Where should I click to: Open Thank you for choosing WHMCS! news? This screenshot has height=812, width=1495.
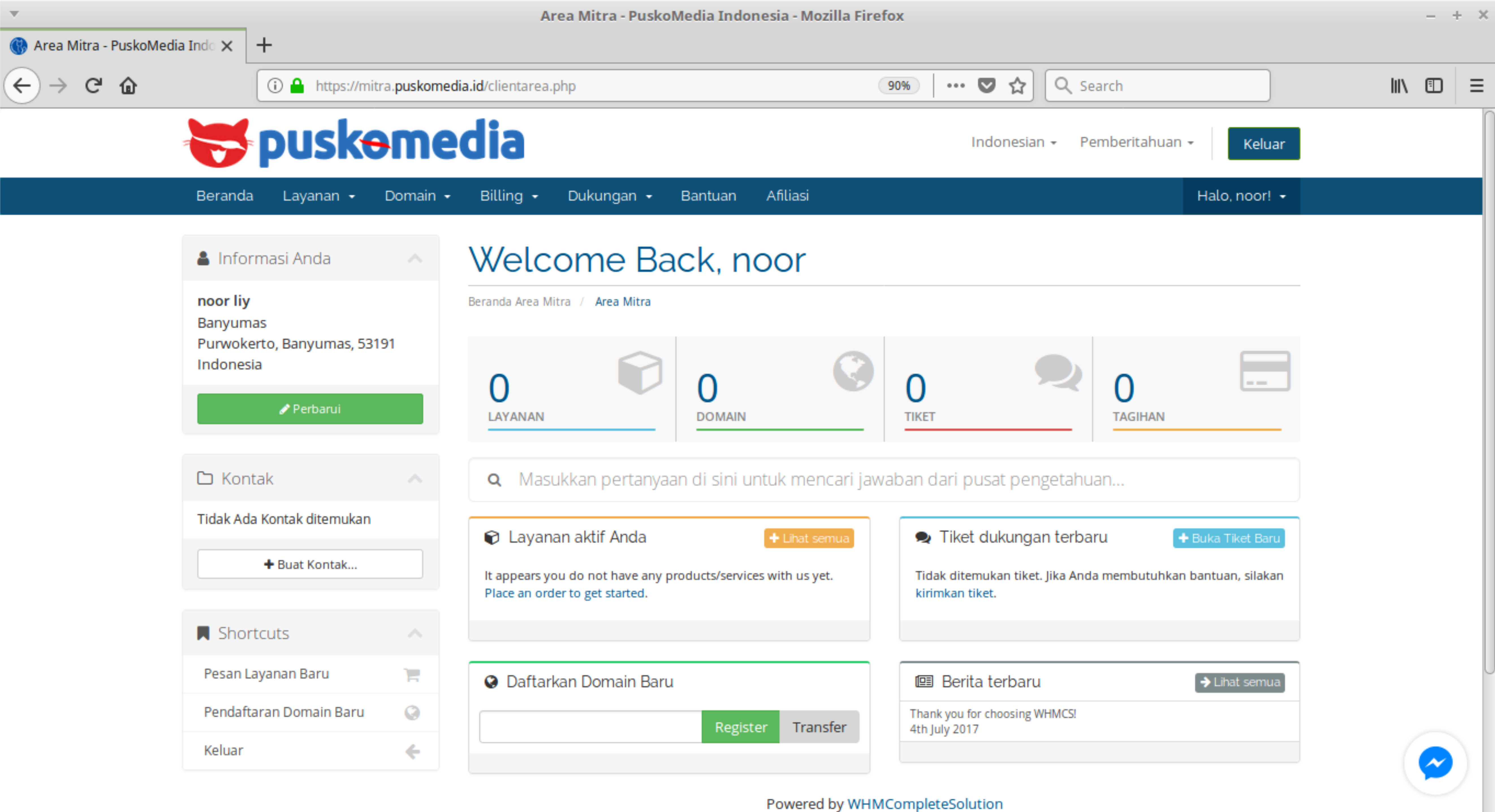point(993,714)
